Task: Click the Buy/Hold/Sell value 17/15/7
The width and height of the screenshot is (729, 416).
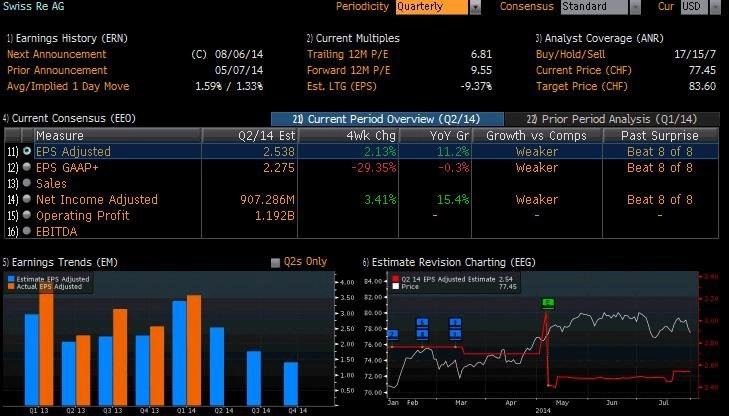Action: pyautogui.click(x=695, y=54)
